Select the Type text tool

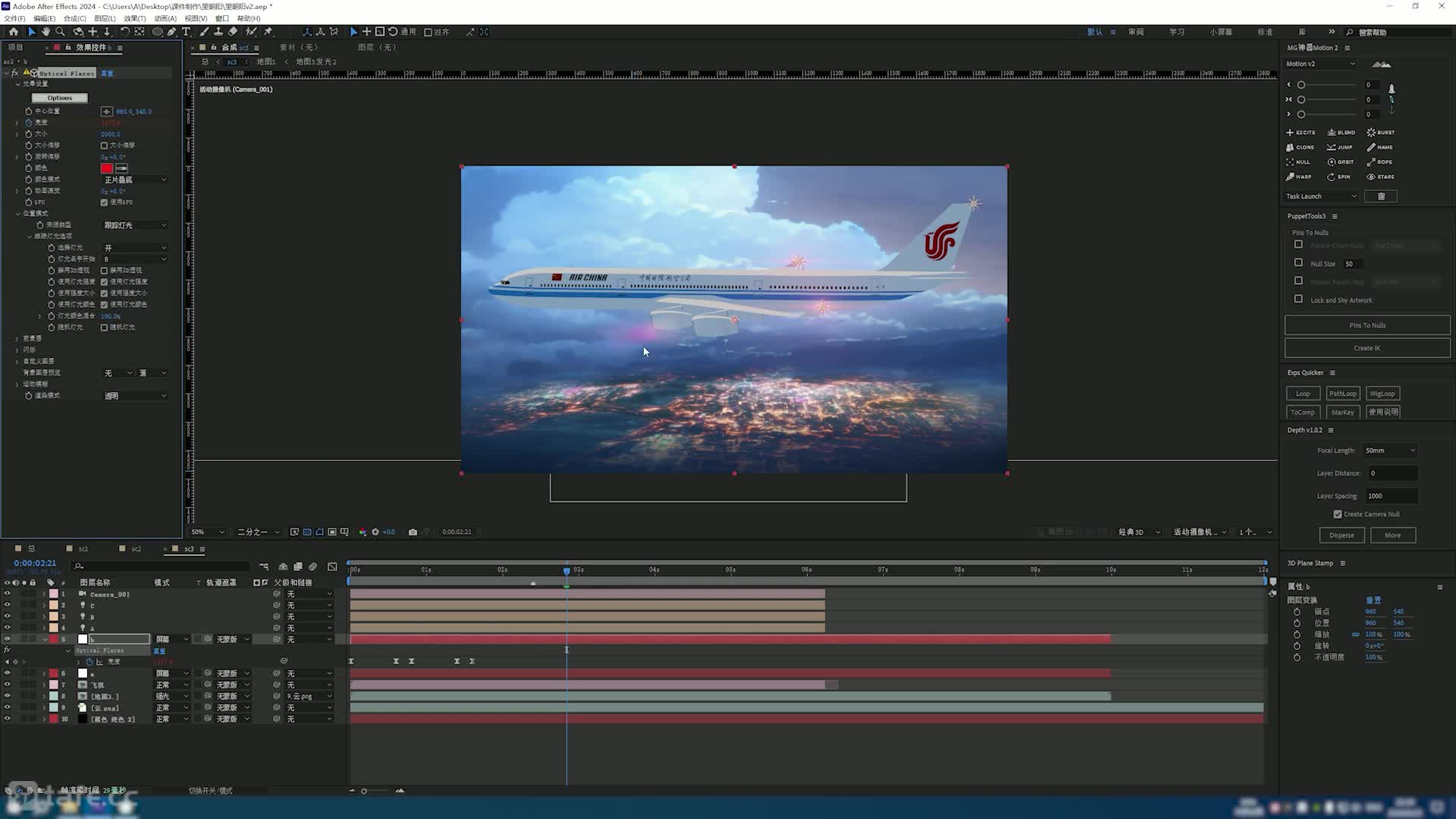coord(186,32)
